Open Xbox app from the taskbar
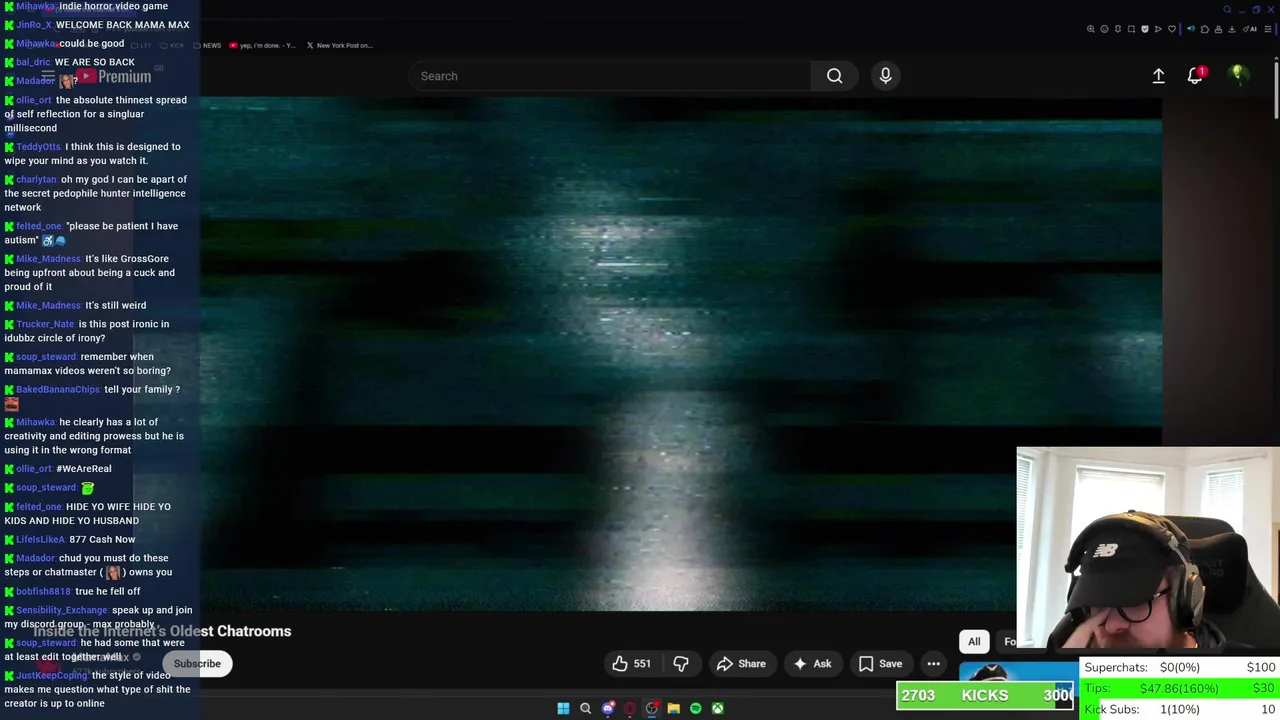Viewport: 1280px width, 720px height. tap(718, 708)
